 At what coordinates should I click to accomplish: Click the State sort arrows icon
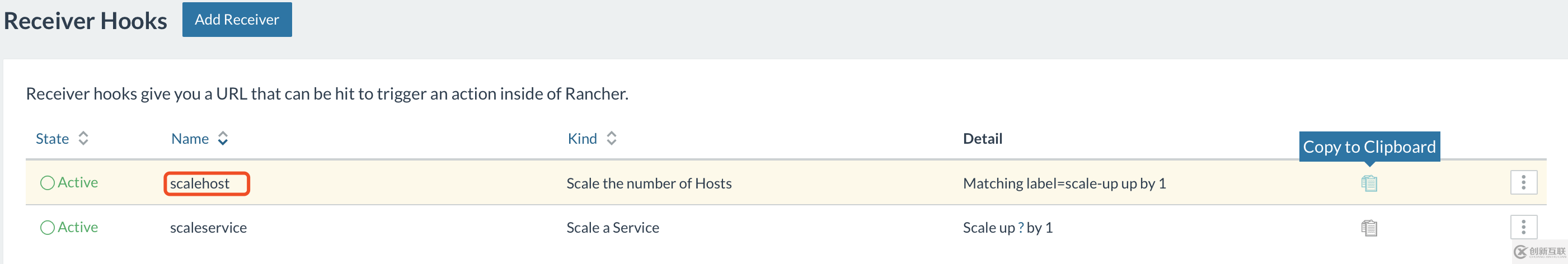83,139
